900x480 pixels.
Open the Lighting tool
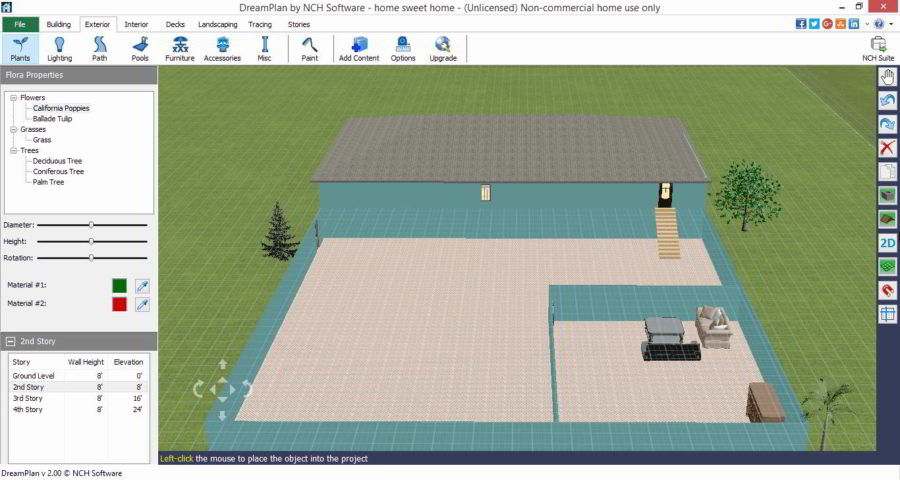coord(59,49)
